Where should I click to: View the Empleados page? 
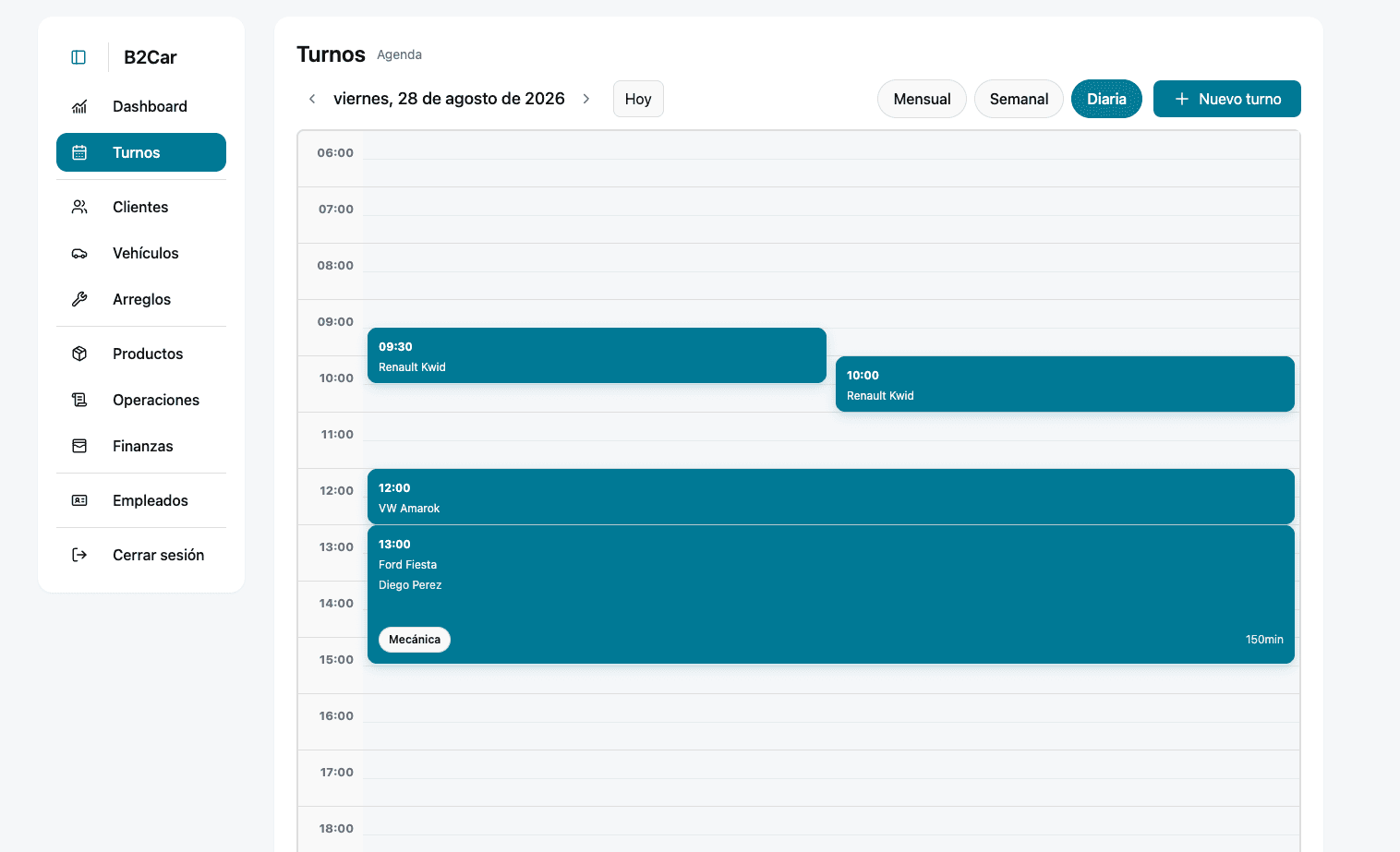point(141,500)
